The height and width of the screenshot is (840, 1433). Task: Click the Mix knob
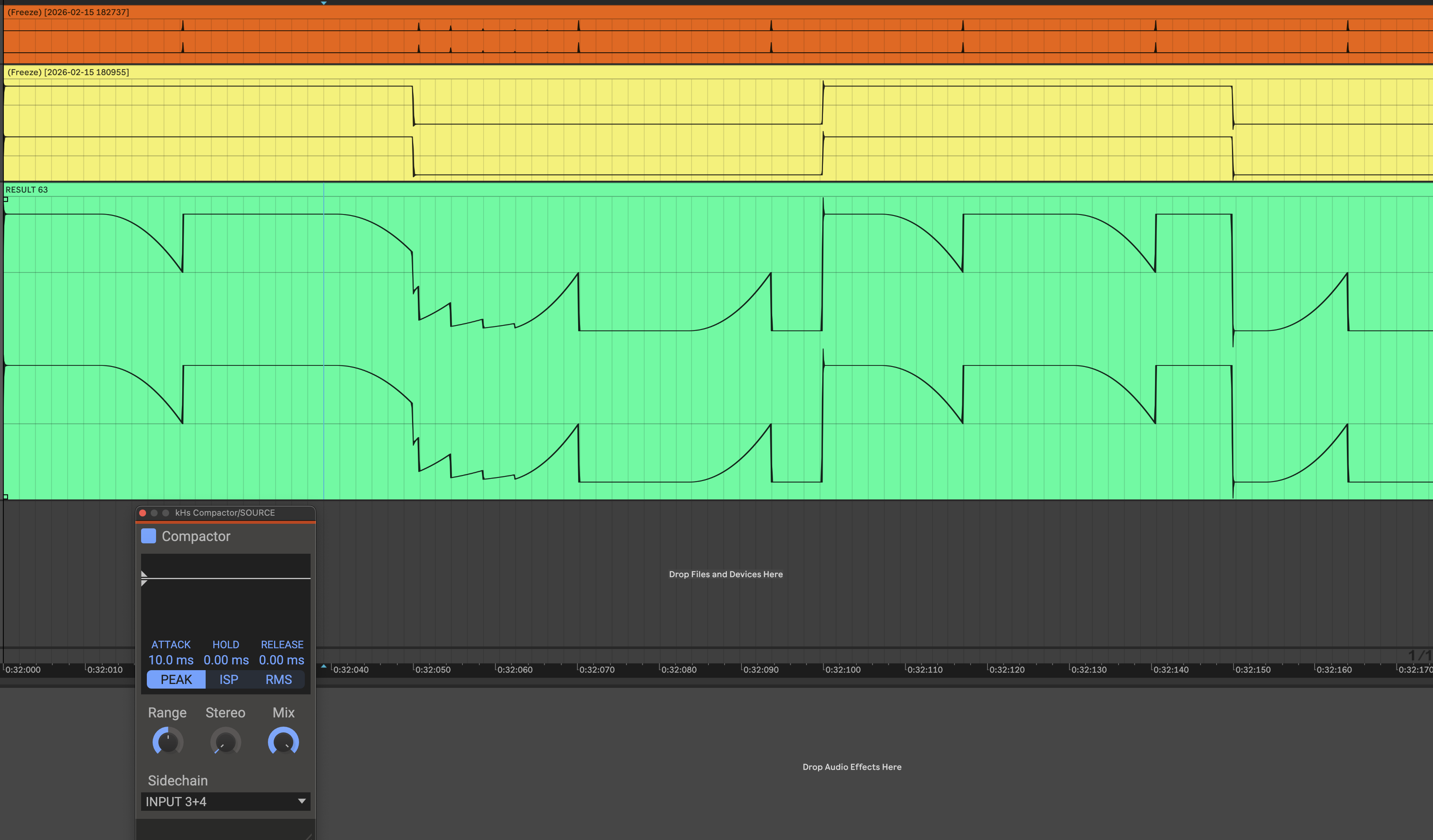pos(283,742)
